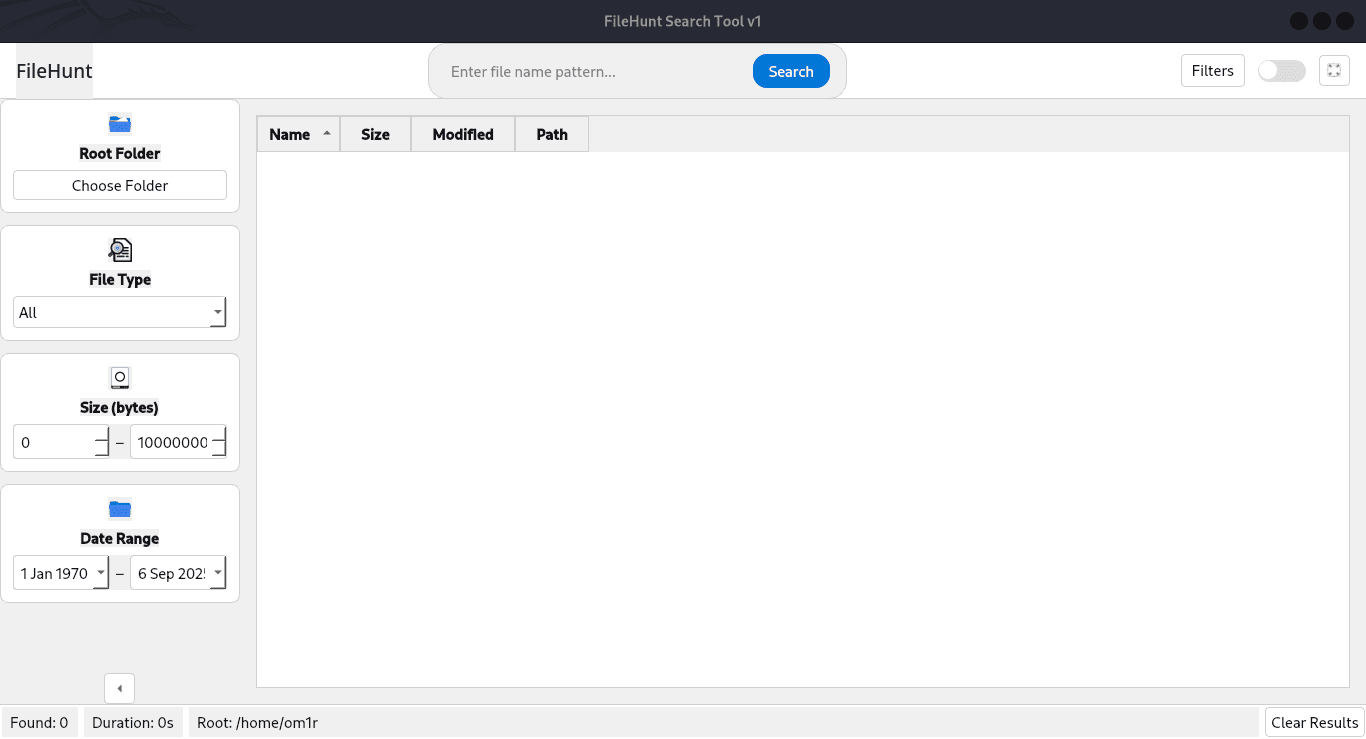Sort results by the Size column header
The width and height of the screenshot is (1366, 739).
click(376, 135)
